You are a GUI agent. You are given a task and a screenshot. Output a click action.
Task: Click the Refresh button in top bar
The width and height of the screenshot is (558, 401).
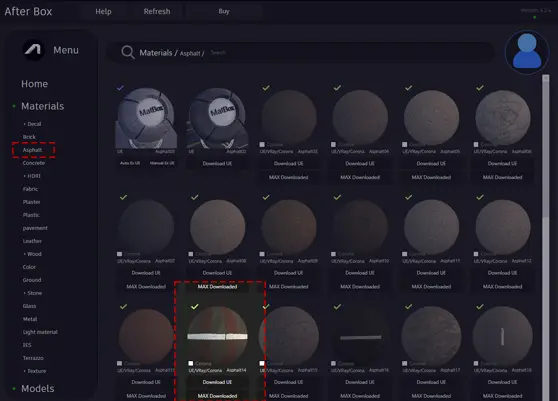[157, 11]
